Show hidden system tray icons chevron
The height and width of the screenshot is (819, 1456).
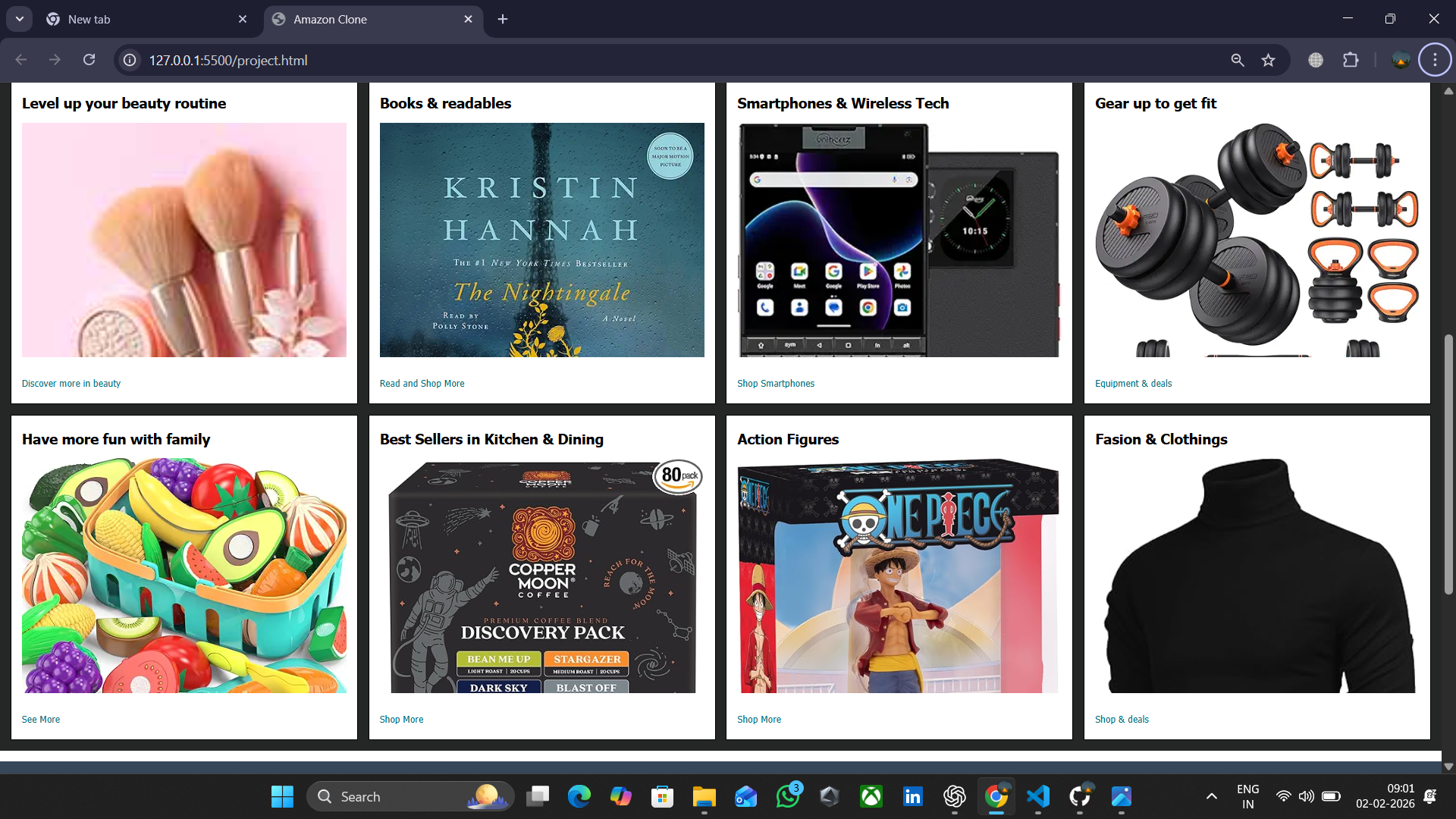tap(1211, 796)
